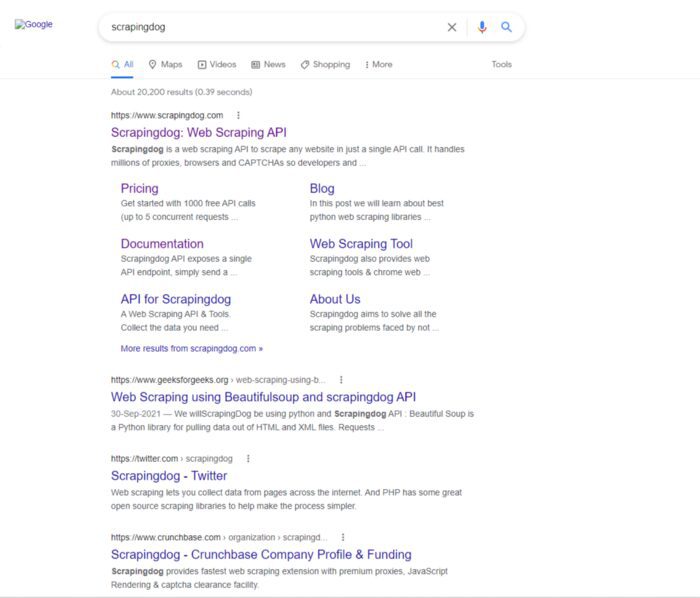Start voice search with the microphone icon
This screenshot has height=598, width=700.
pyautogui.click(x=482, y=27)
